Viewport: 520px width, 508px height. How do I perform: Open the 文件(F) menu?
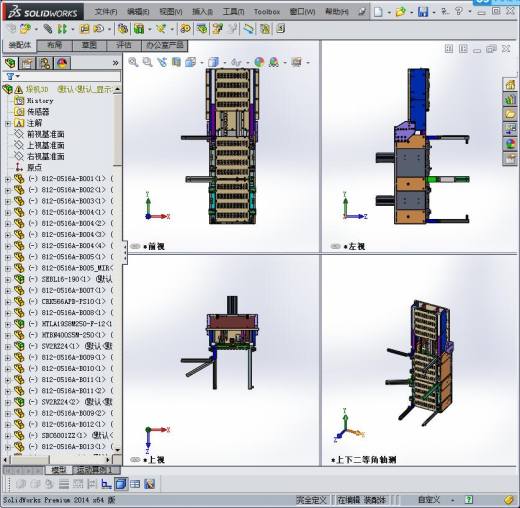point(106,12)
